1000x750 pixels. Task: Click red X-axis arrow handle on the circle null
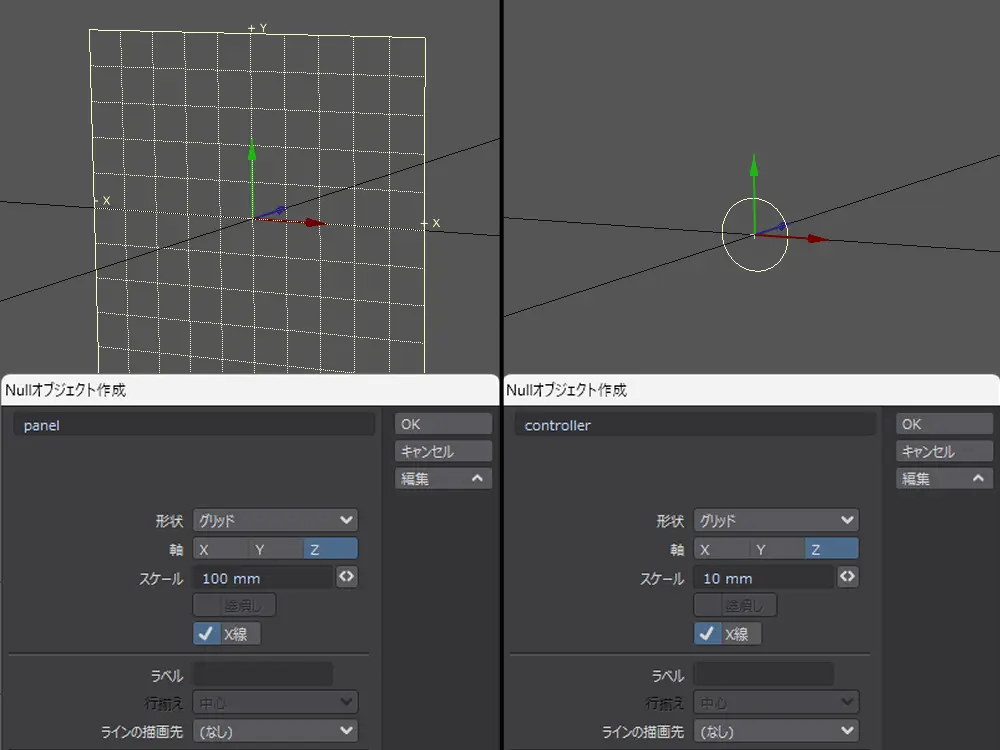point(818,239)
